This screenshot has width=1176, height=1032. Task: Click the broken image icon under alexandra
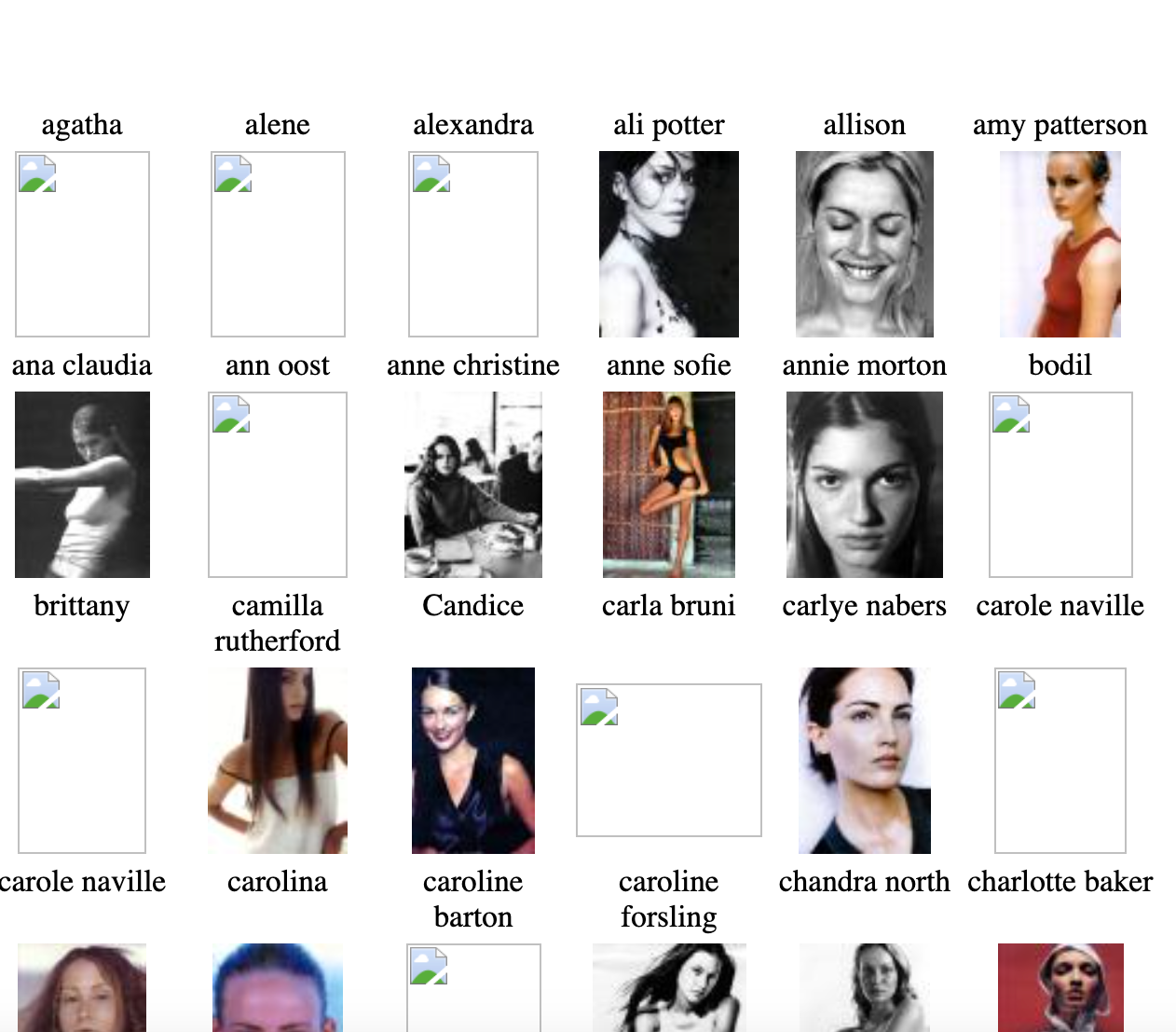[473, 244]
